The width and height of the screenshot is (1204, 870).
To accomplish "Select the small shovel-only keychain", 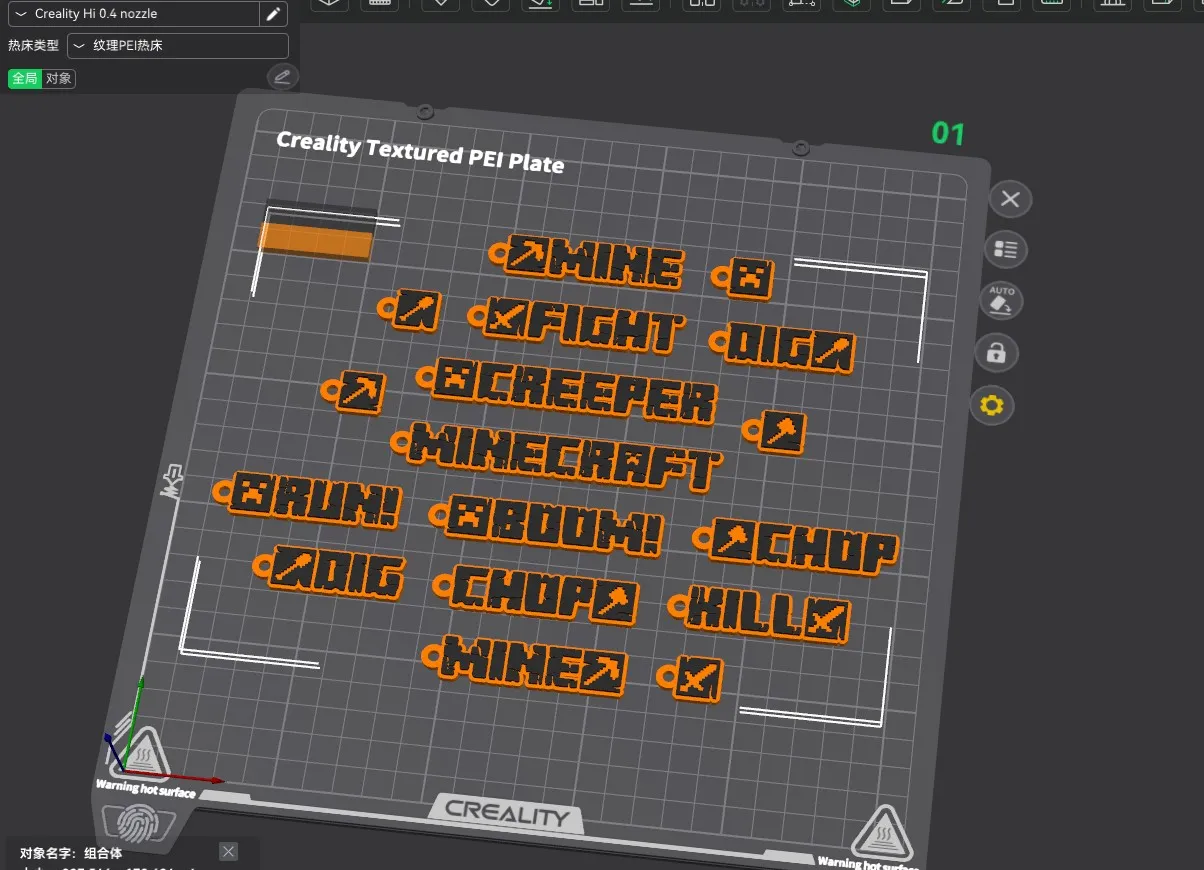I will (409, 308).
